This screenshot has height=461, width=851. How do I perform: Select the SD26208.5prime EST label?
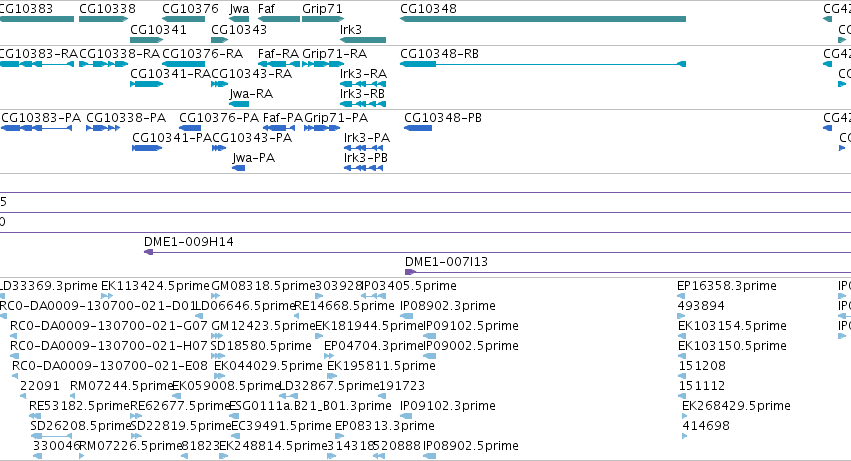(80, 426)
